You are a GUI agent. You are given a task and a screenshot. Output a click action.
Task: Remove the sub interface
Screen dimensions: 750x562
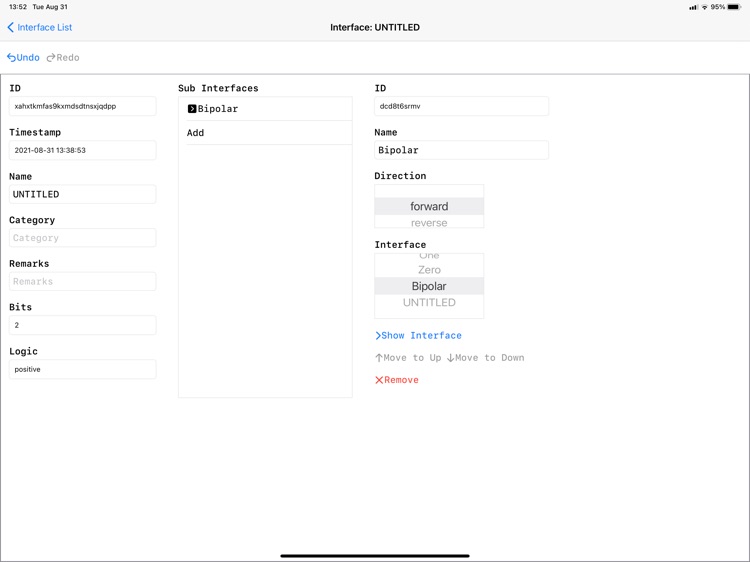(x=397, y=380)
